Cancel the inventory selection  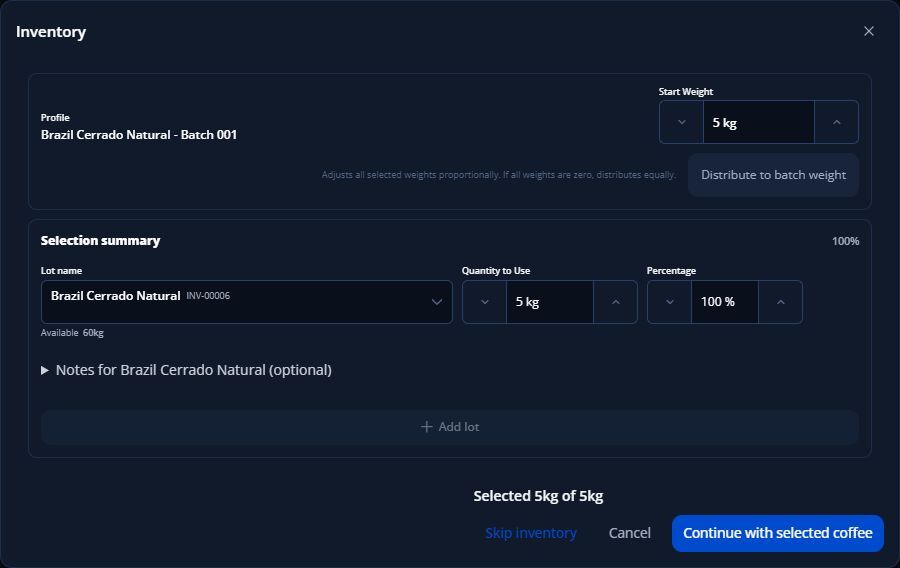630,533
